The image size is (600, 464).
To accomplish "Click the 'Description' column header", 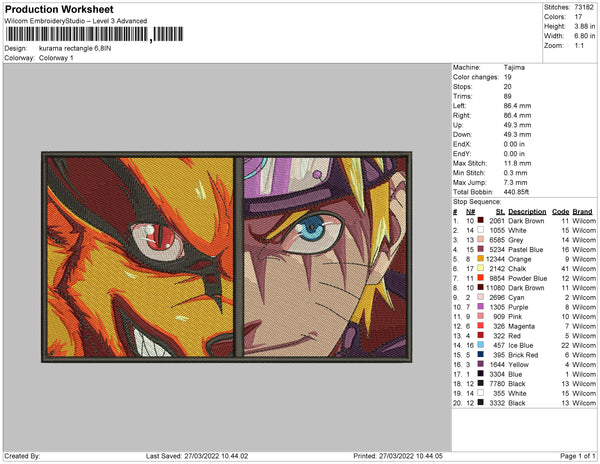I will [527, 212].
